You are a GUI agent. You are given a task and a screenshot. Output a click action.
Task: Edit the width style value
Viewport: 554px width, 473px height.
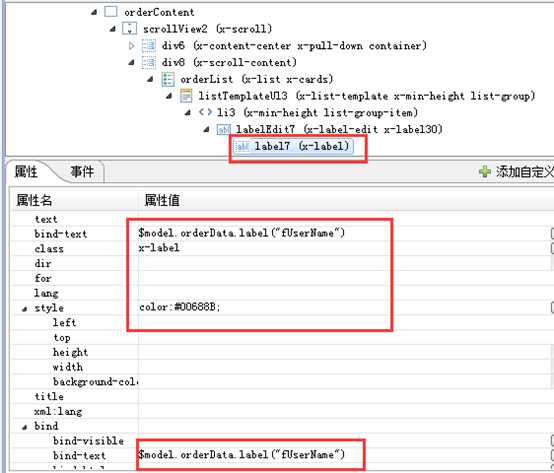344,367
